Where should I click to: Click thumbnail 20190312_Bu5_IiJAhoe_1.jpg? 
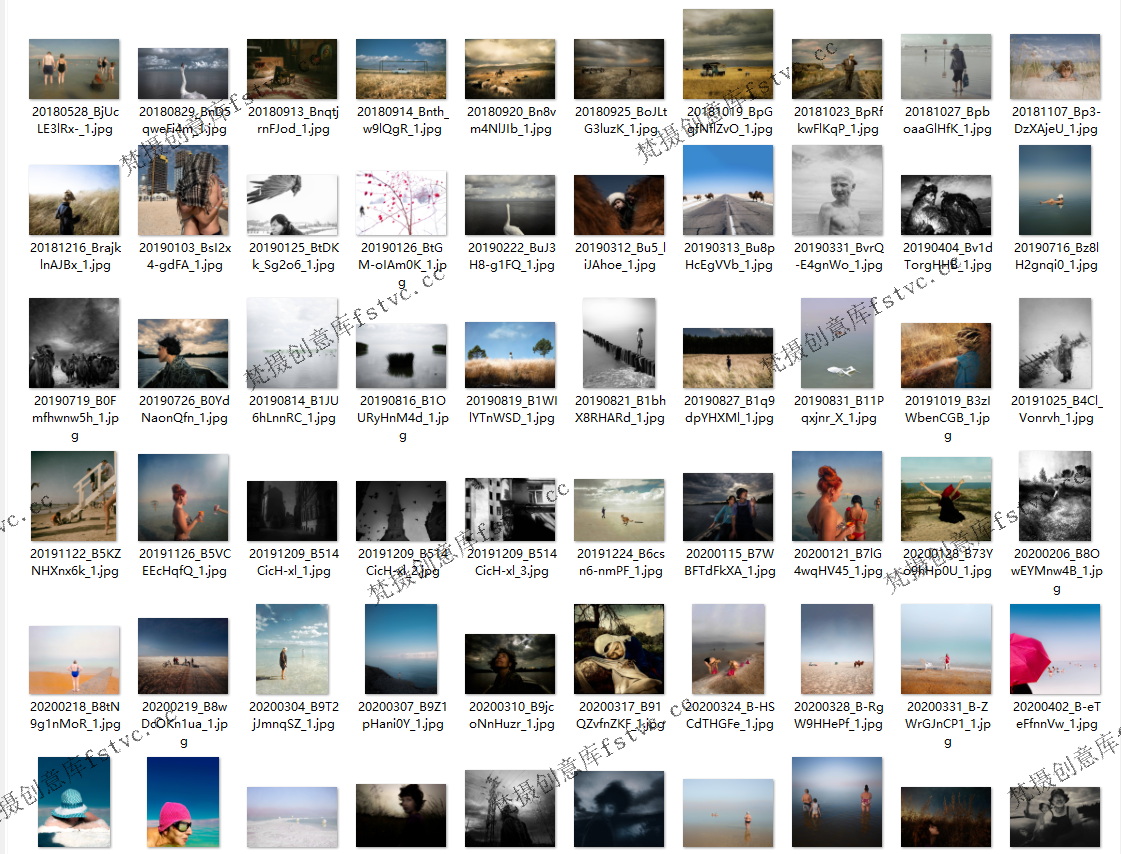tap(619, 204)
